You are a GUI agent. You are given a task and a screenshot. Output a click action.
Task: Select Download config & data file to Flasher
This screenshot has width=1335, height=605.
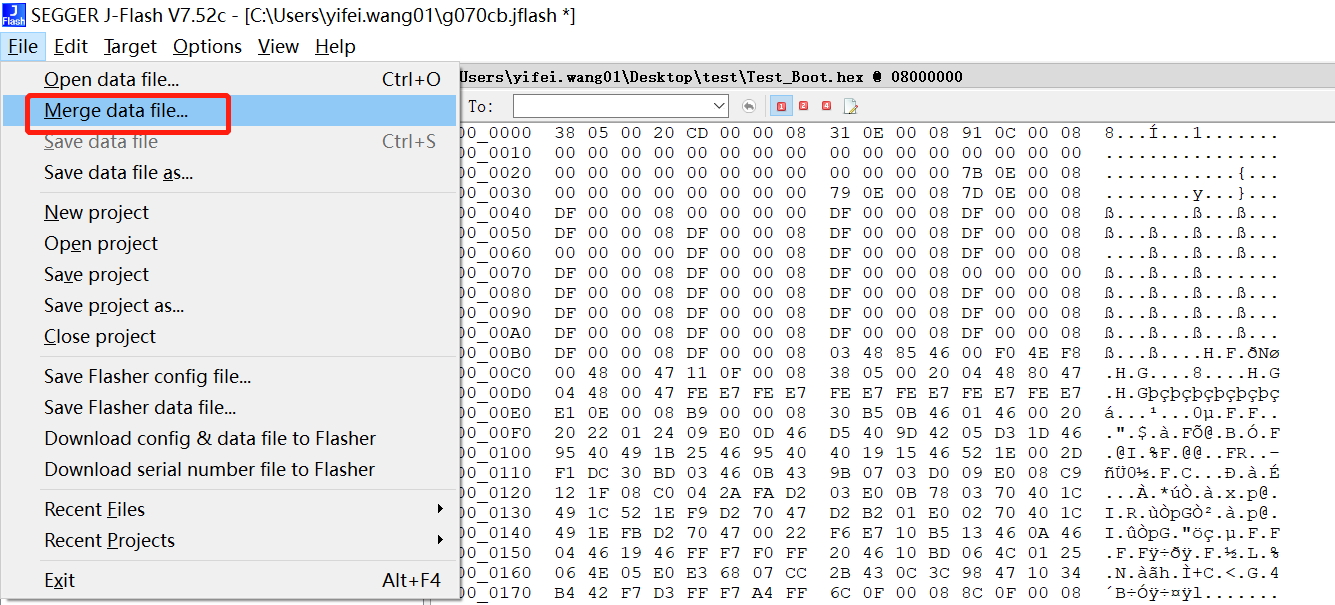(x=230, y=438)
